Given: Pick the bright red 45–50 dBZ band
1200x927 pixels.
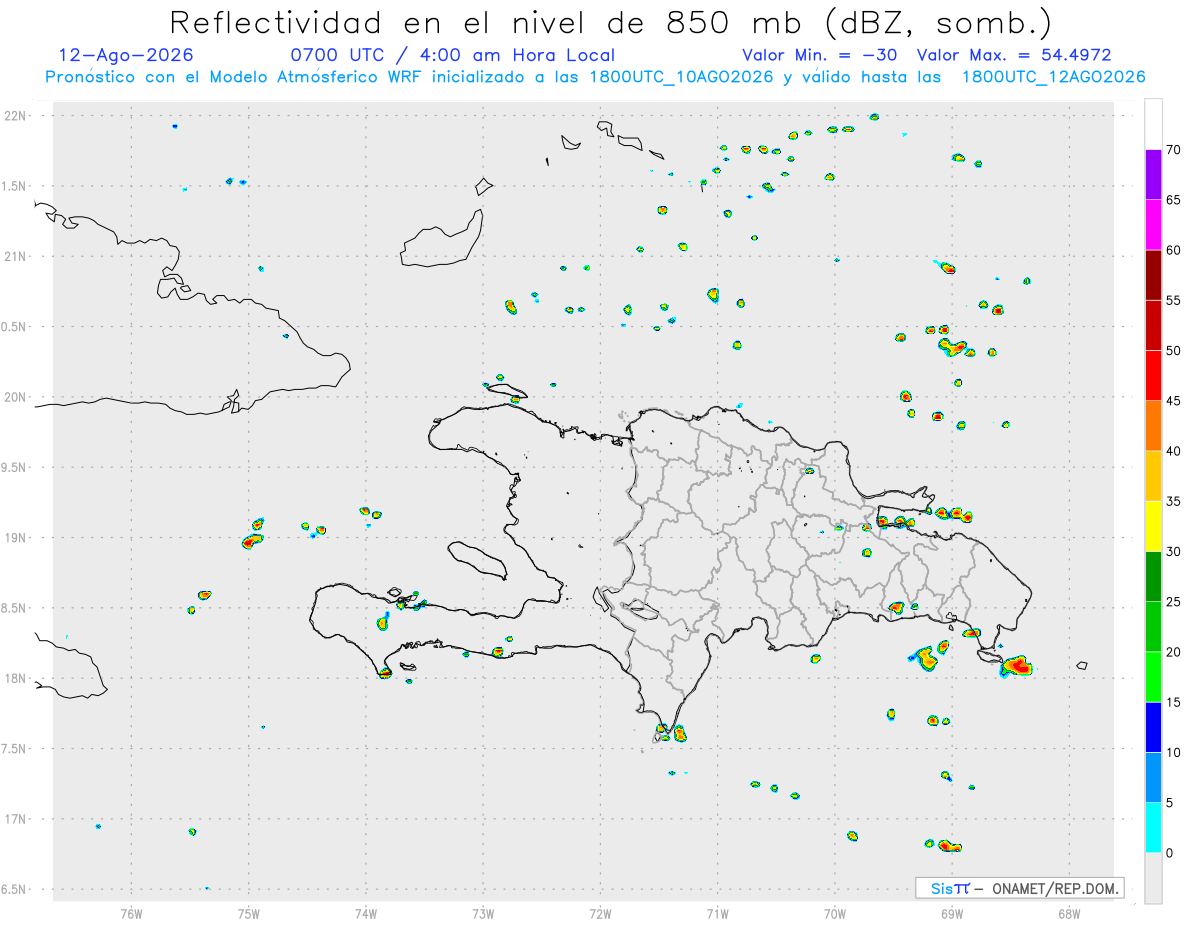Looking at the screenshot, I should click(1153, 375).
